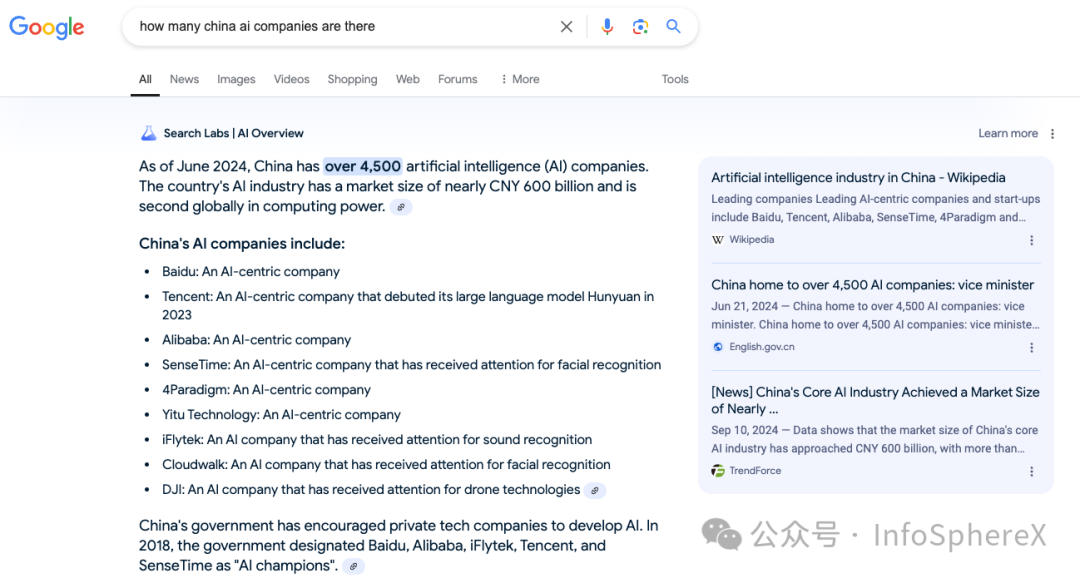This screenshot has height=578, width=1080.
Task: Click the TrendForce favicon on the third result
Action: click(x=718, y=470)
